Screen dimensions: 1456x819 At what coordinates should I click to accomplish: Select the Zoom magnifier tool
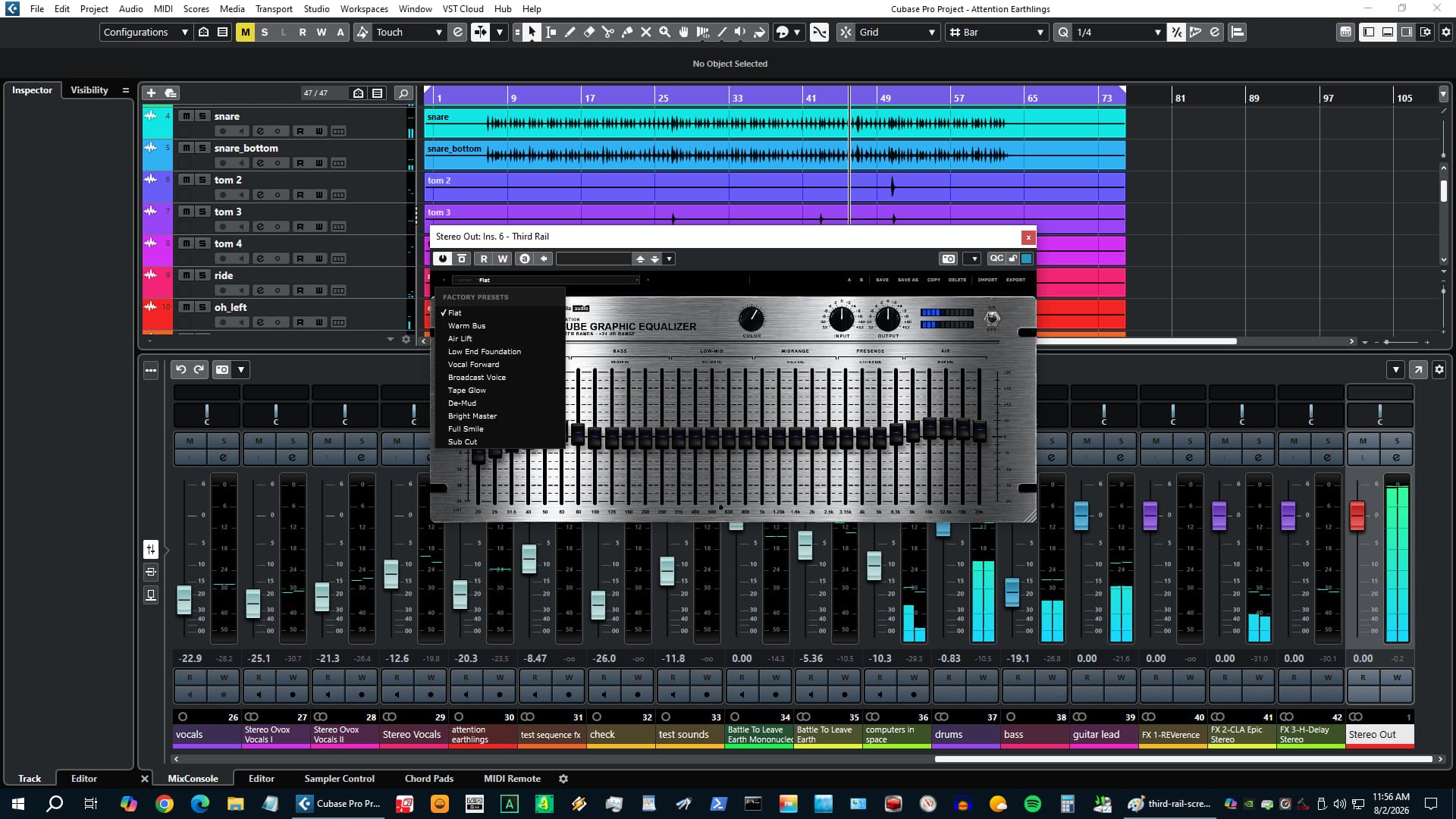[x=665, y=32]
